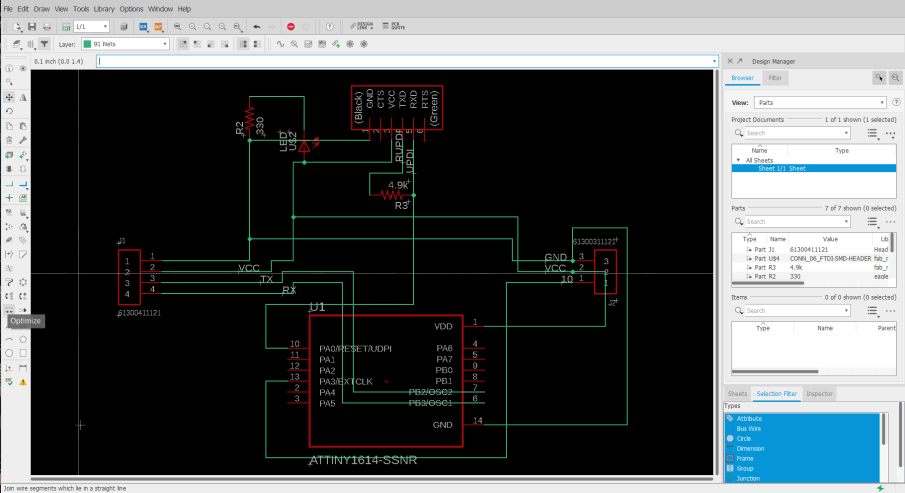Toggle the Attribute type in Selection Filter
The height and width of the screenshot is (493, 905).
[749, 418]
